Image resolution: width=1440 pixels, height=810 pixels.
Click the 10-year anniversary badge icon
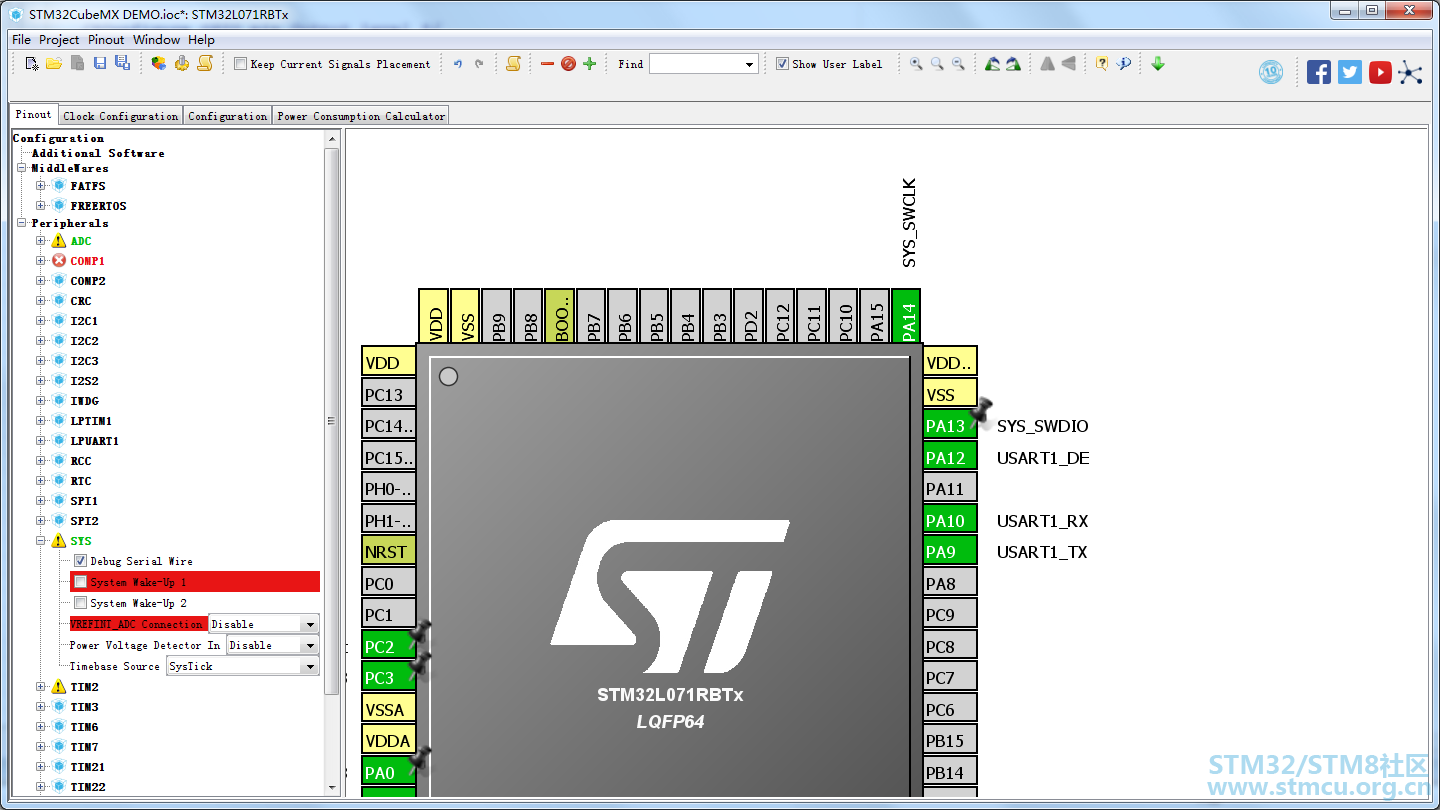1271,72
